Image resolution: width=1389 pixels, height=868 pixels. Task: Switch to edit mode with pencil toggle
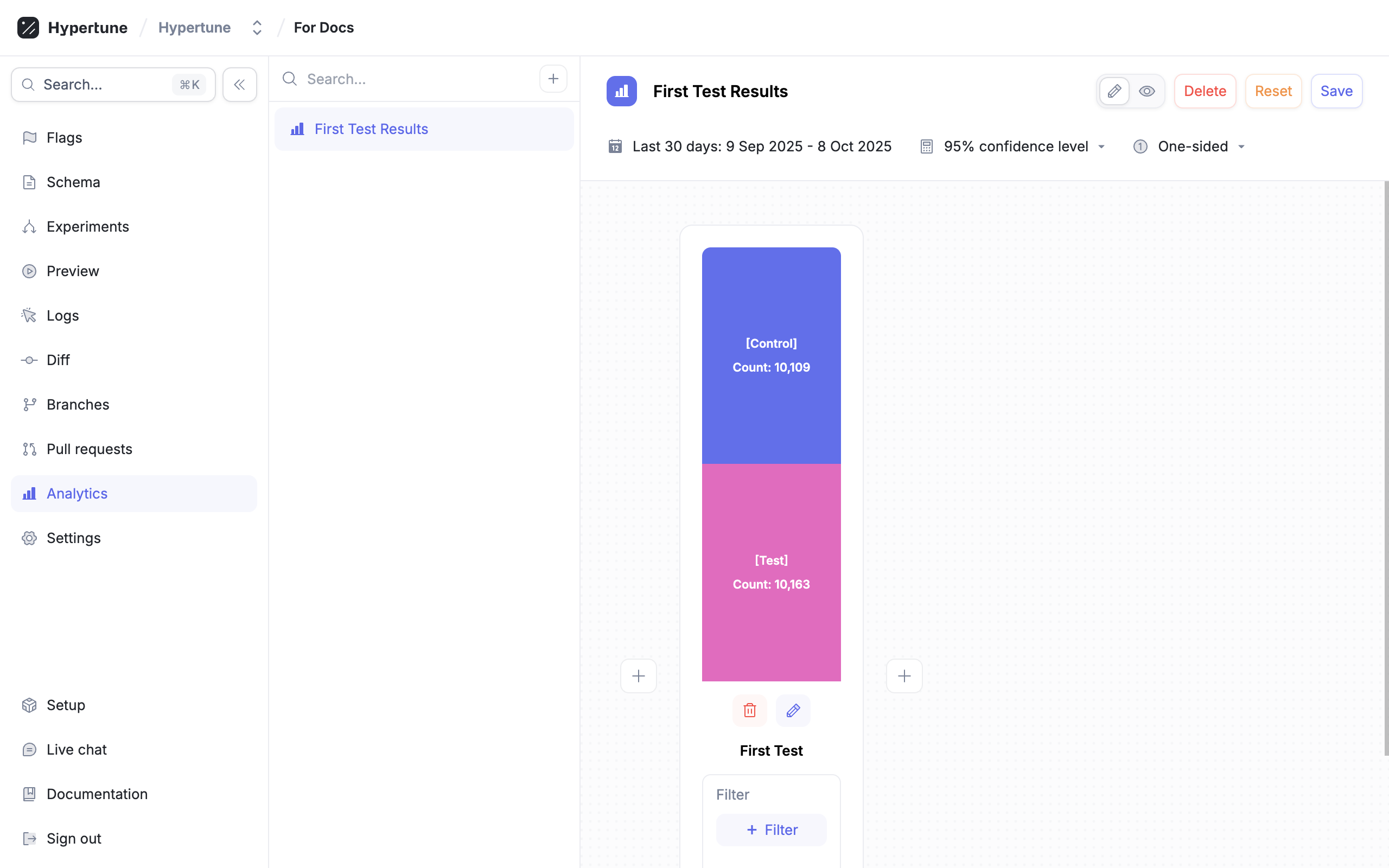(x=1114, y=91)
